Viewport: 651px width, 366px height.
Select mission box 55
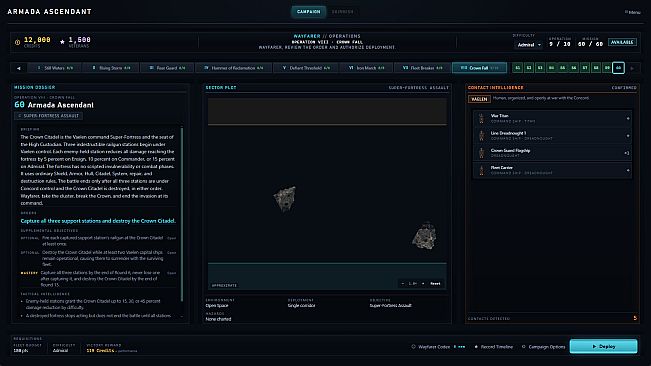pyautogui.click(x=562, y=68)
